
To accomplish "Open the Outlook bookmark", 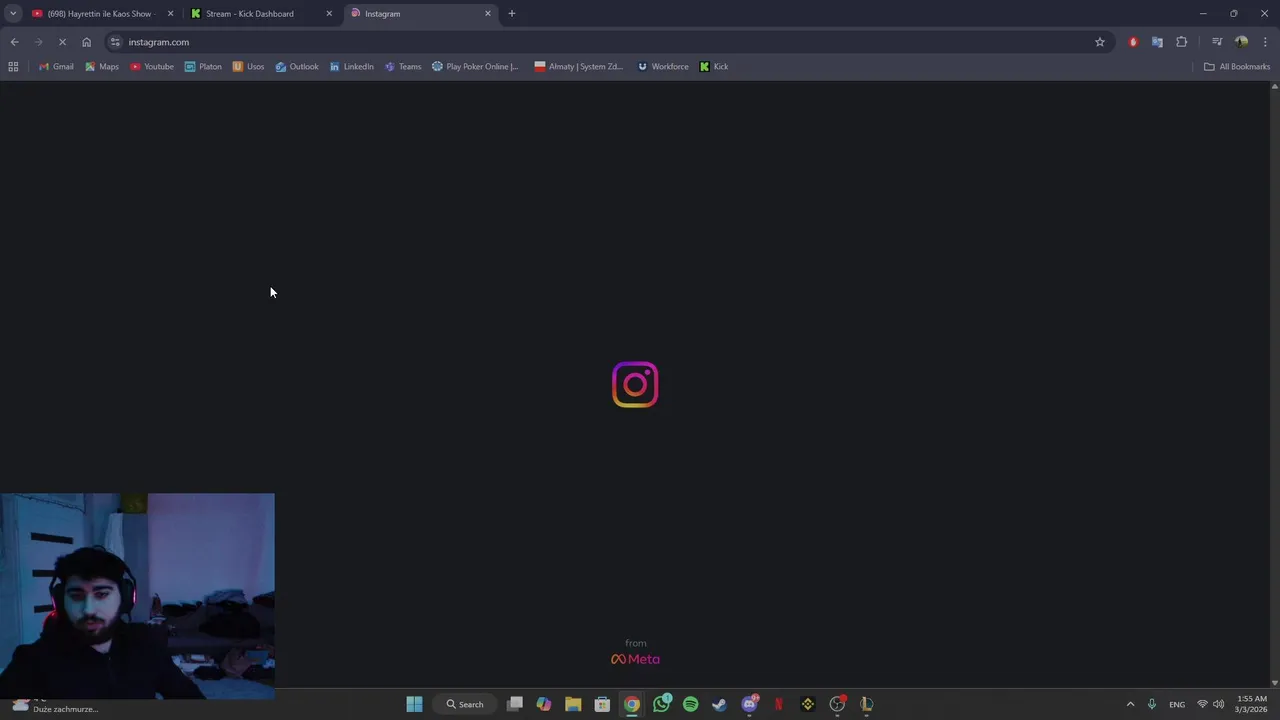I will (297, 67).
